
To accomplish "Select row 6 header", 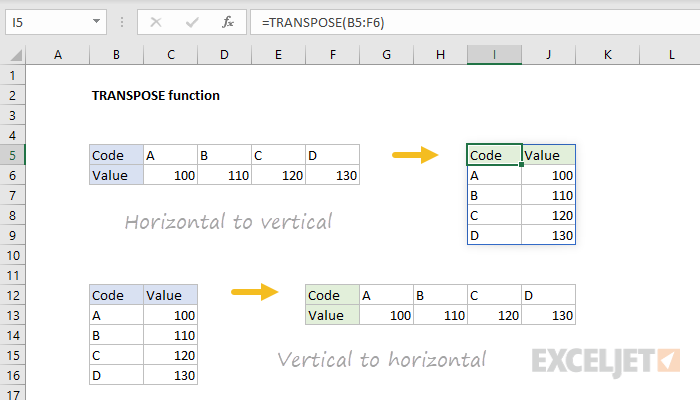I will [x=12, y=175].
